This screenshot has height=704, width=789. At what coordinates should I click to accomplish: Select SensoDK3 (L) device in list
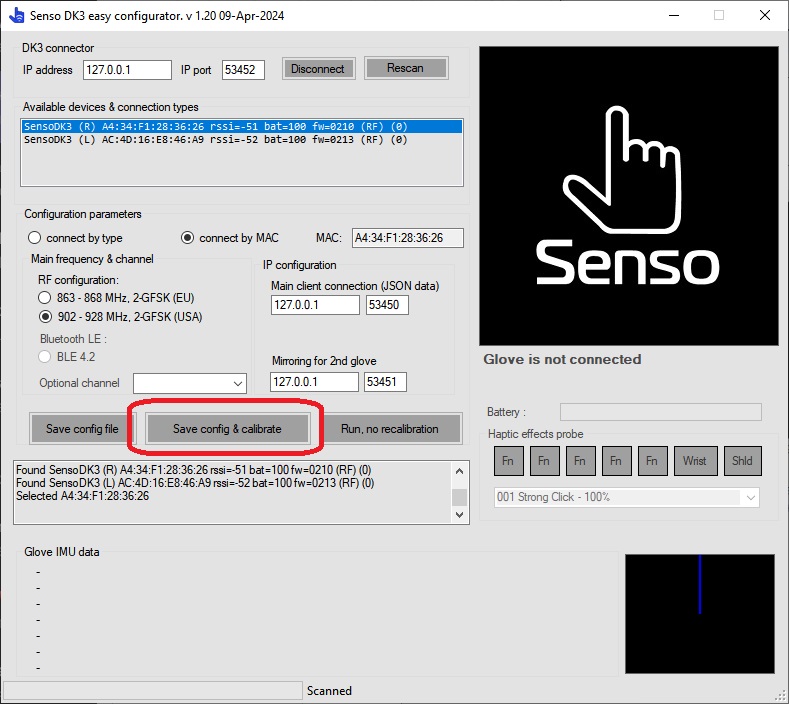(x=214, y=141)
